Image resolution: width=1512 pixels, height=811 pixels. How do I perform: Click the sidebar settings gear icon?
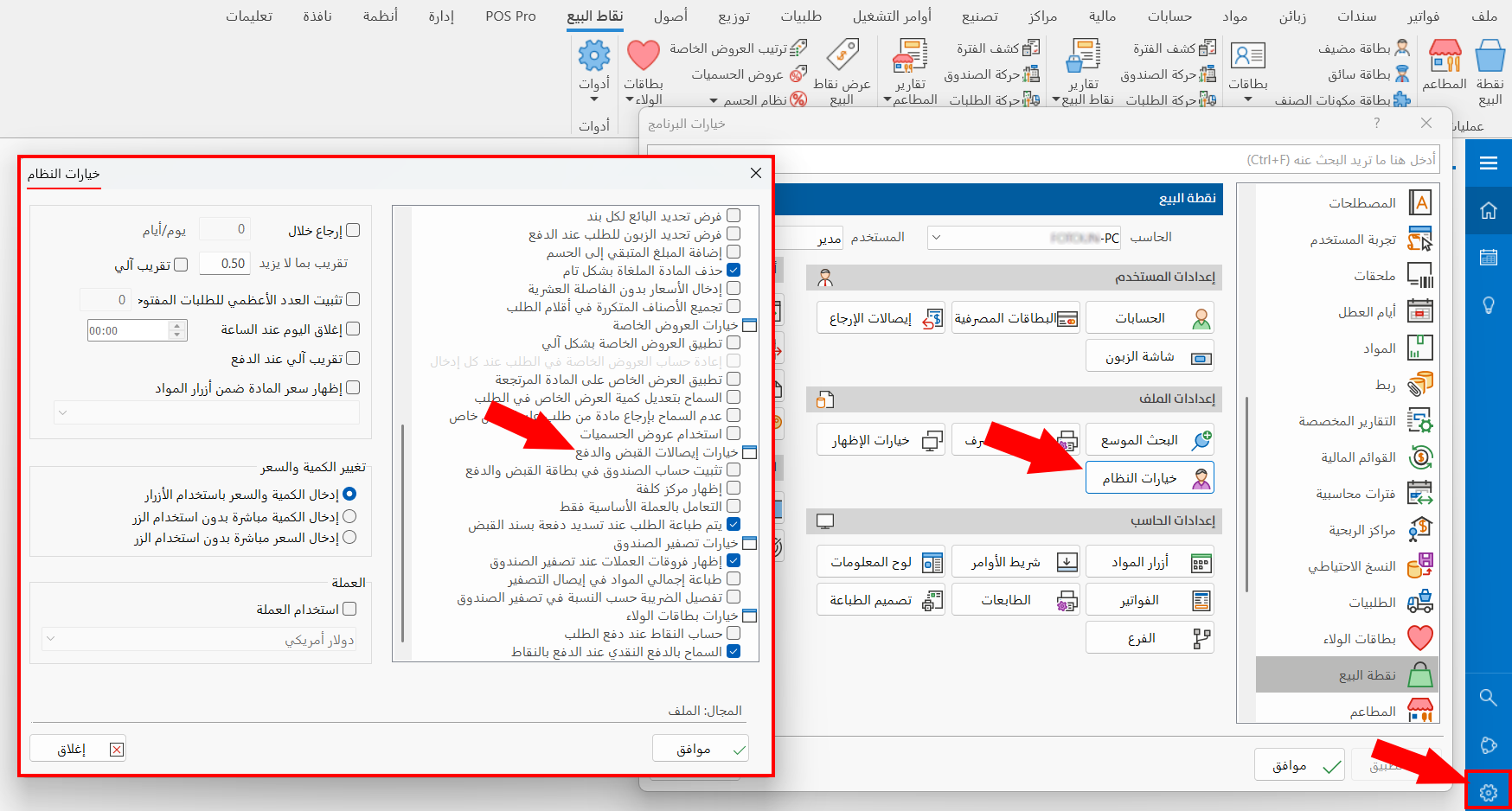(1489, 791)
